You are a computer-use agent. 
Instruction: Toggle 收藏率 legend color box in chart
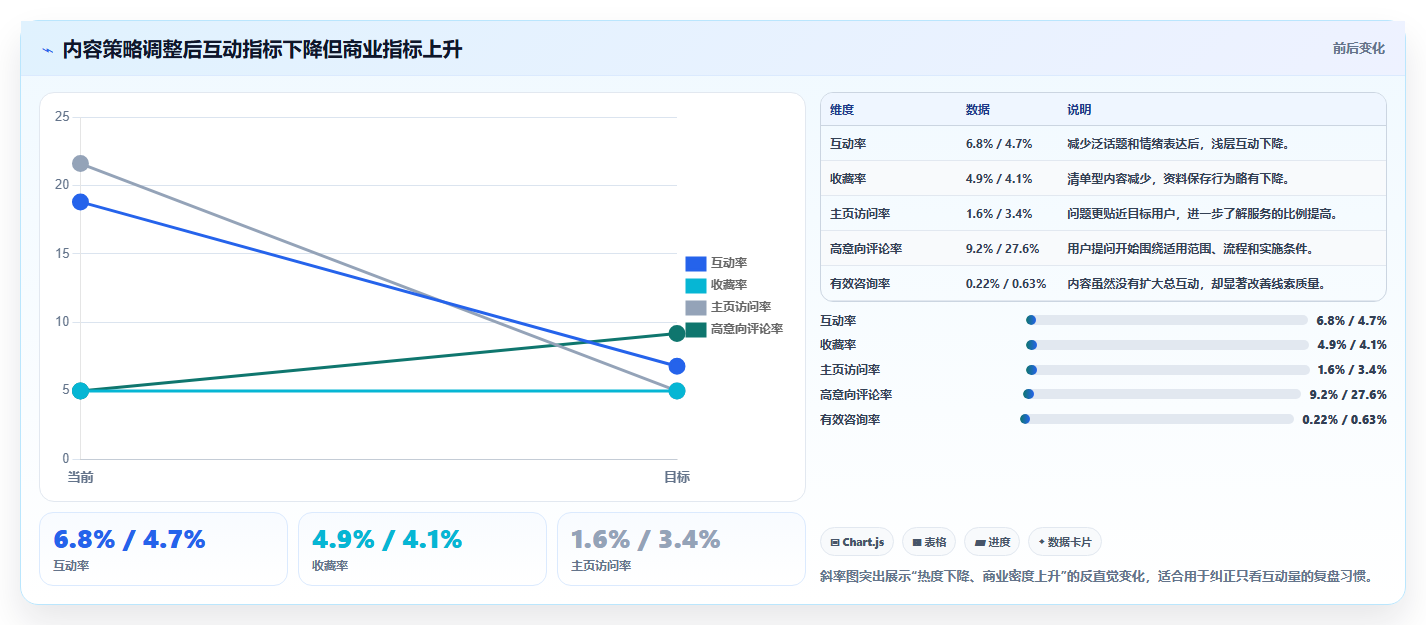[696, 285]
